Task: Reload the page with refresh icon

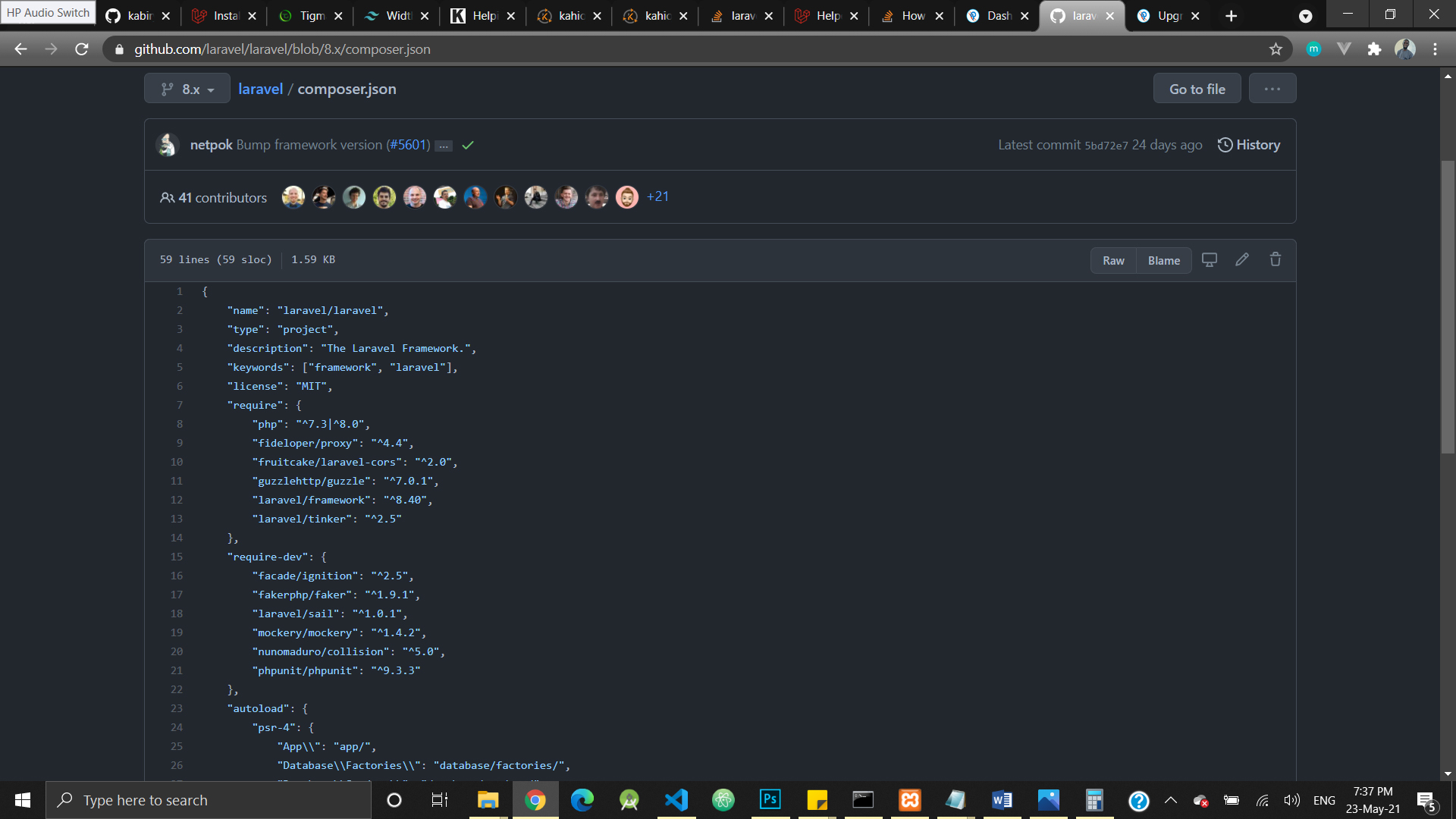Action: click(x=82, y=49)
